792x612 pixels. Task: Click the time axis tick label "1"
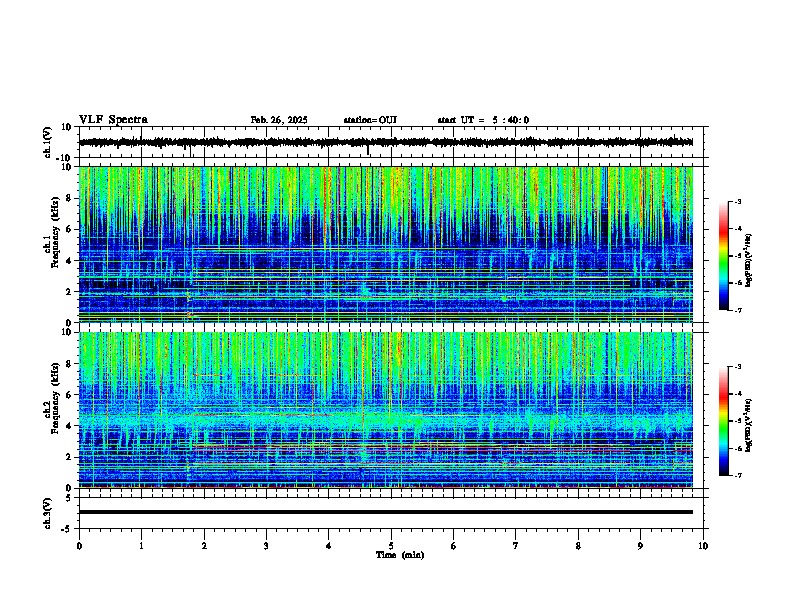(141, 546)
